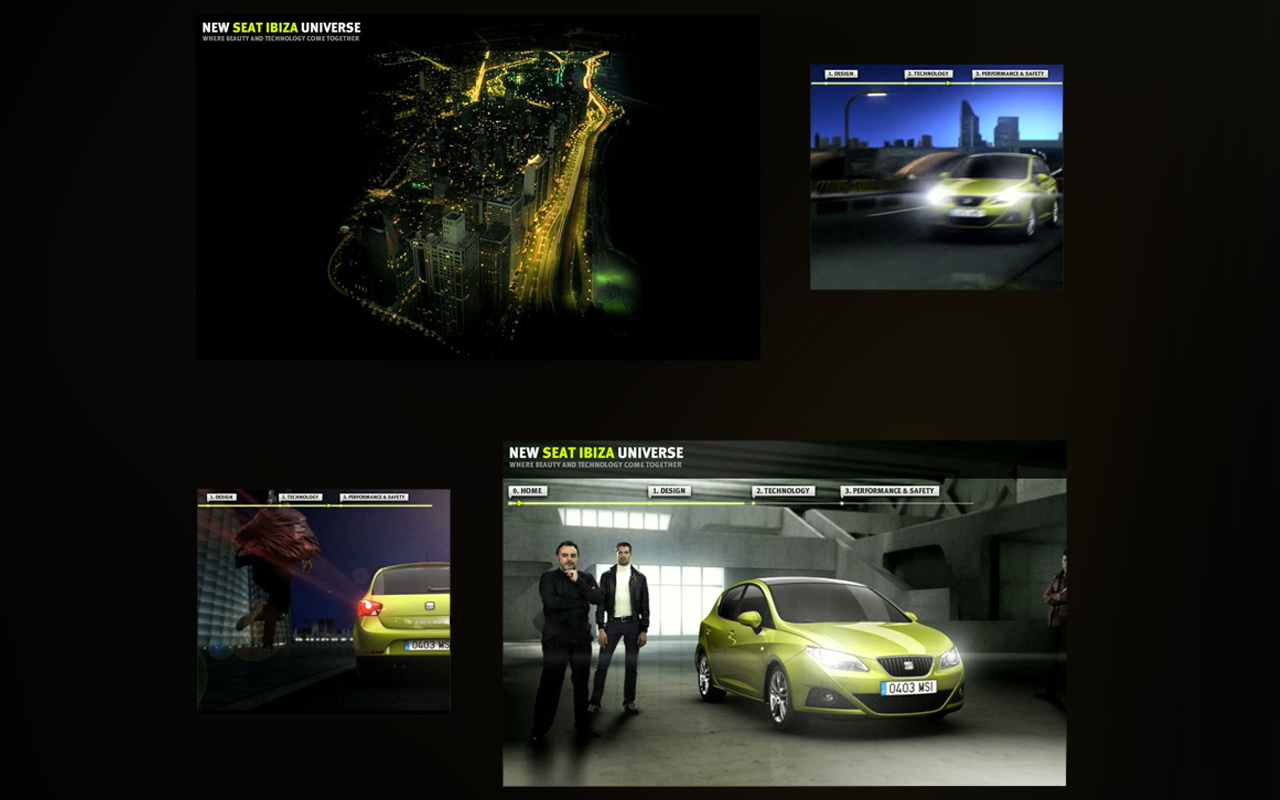Image resolution: width=1280 pixels, height=800 pixels.
Task: Open 2. TECHNOLOGY tab in the garage scene
Action: coord(783,491)
